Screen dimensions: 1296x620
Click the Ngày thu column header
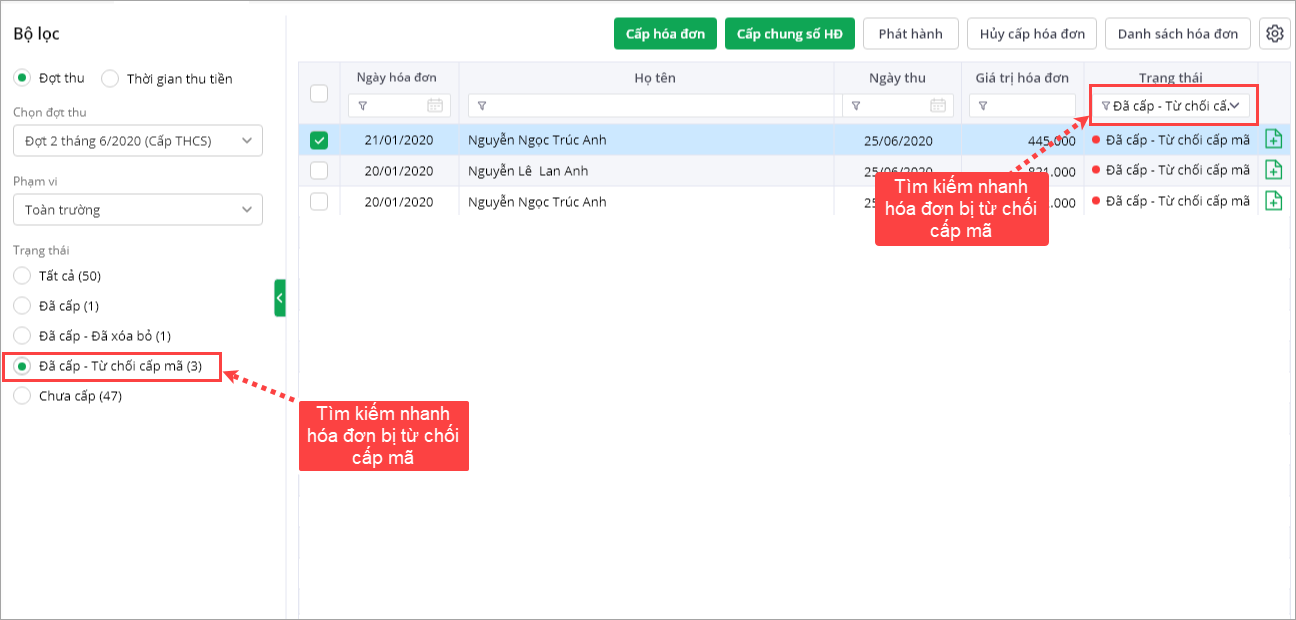[897, 78]
